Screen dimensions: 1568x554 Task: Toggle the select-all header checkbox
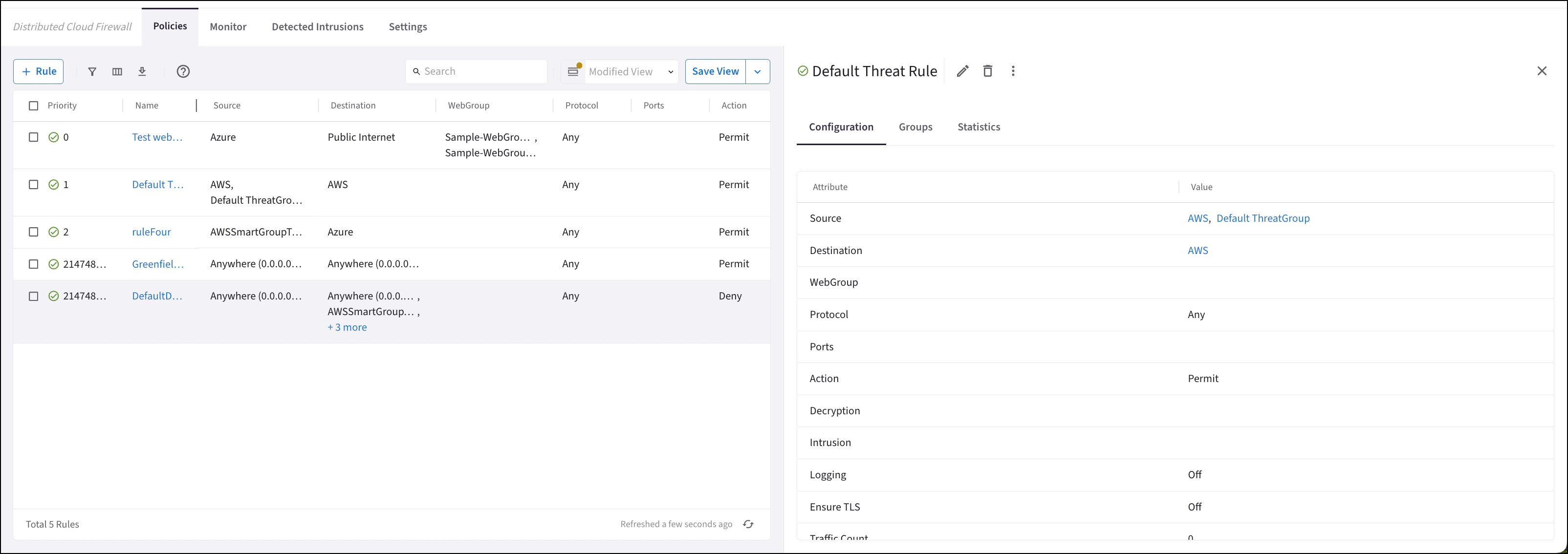[33, 106]
